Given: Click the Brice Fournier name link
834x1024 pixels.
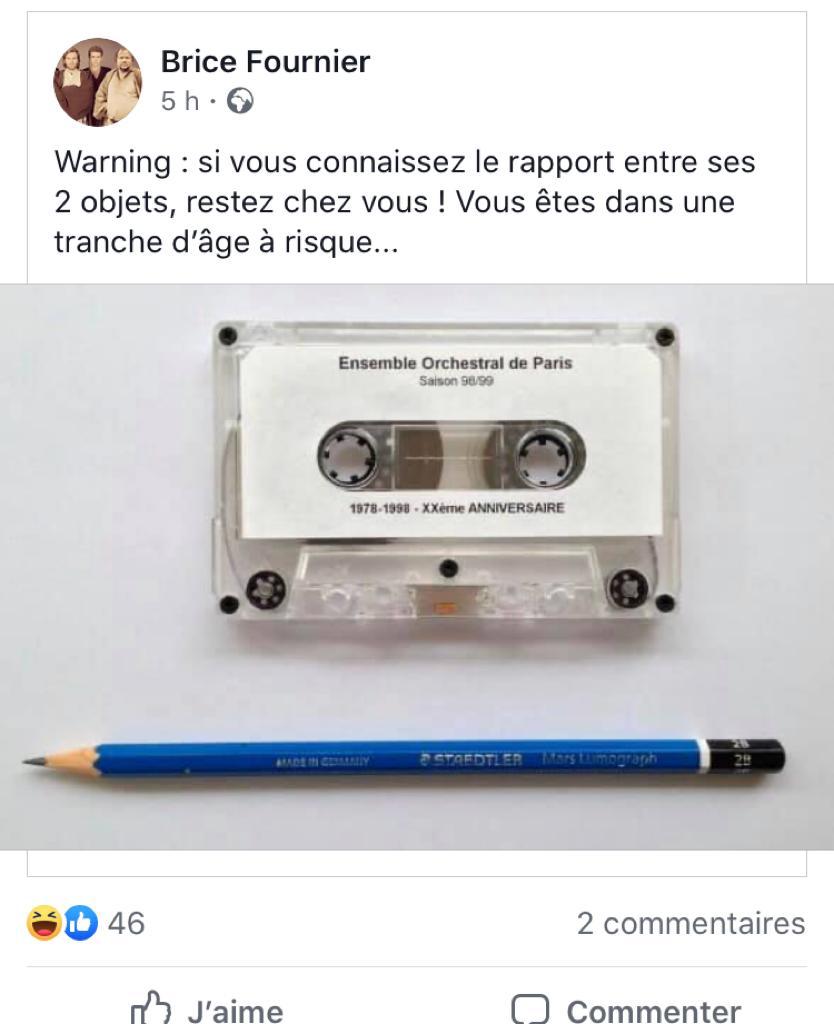Looking at the screenshot, I should pos(265,62).
